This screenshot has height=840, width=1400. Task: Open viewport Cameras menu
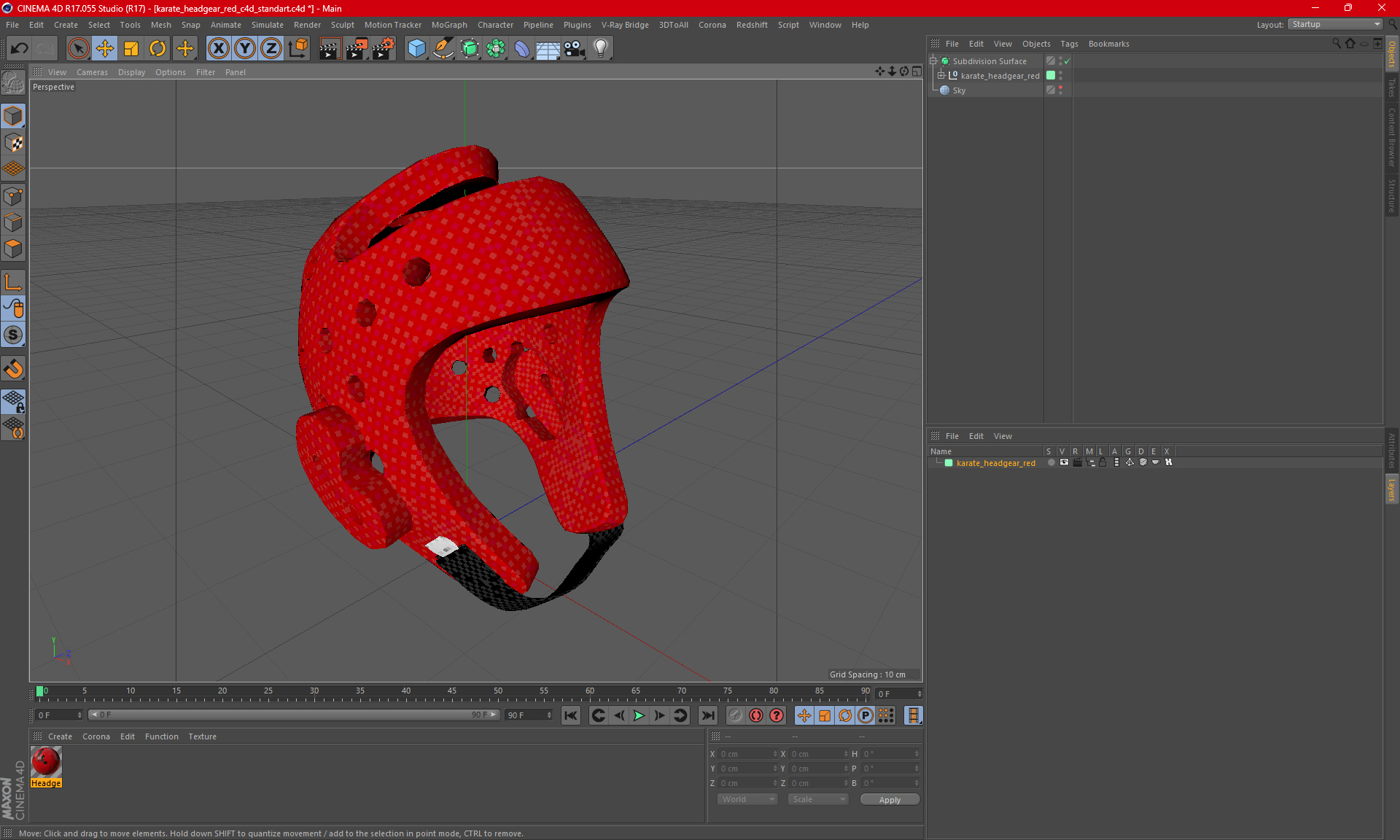point(92,72)
